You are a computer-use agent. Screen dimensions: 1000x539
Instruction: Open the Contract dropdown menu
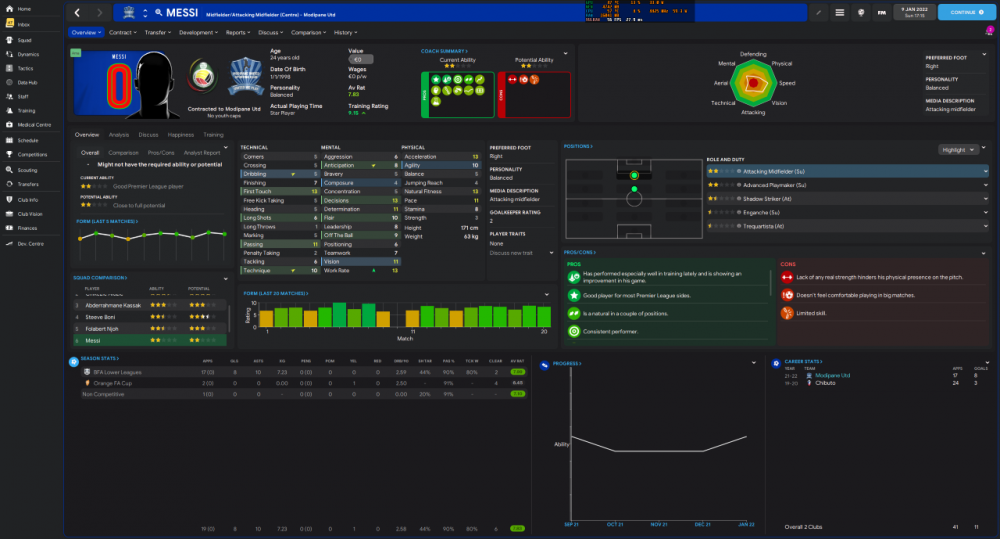point(122,33)
